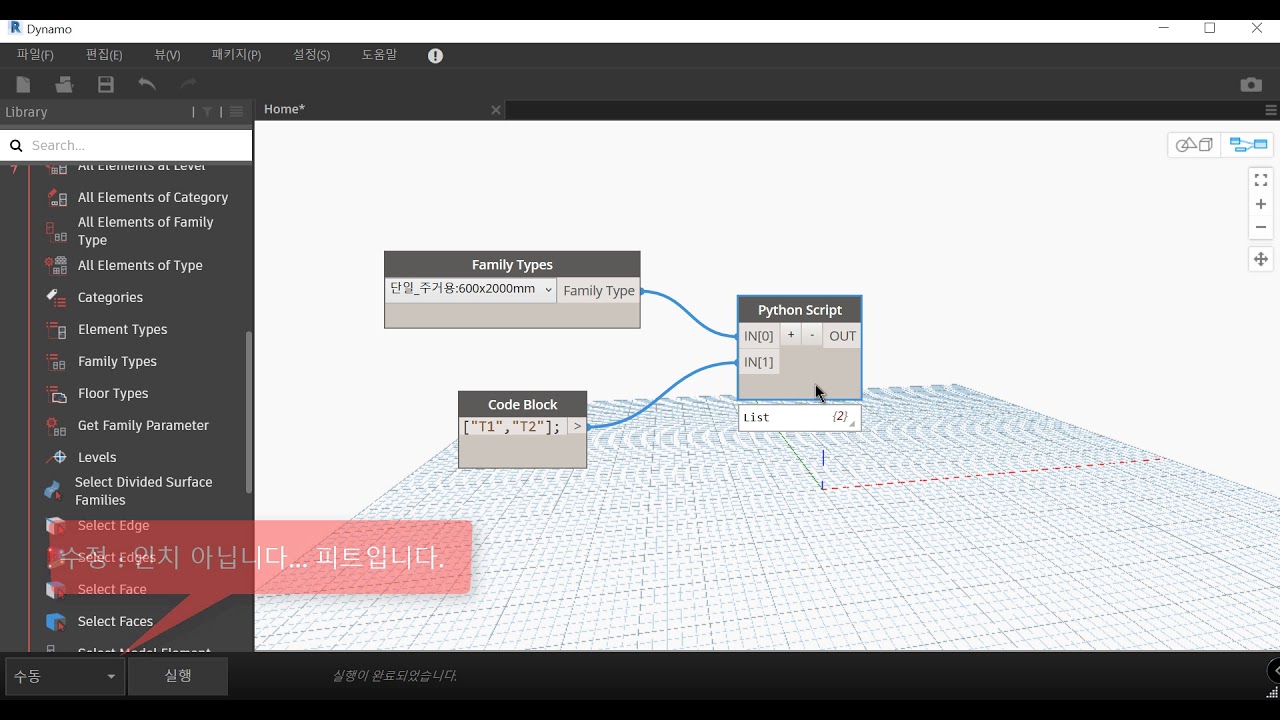Add input with Python Script plus button
This screenshot has height=720, width=1280.
pyautogui.click(x=791, y=336)
